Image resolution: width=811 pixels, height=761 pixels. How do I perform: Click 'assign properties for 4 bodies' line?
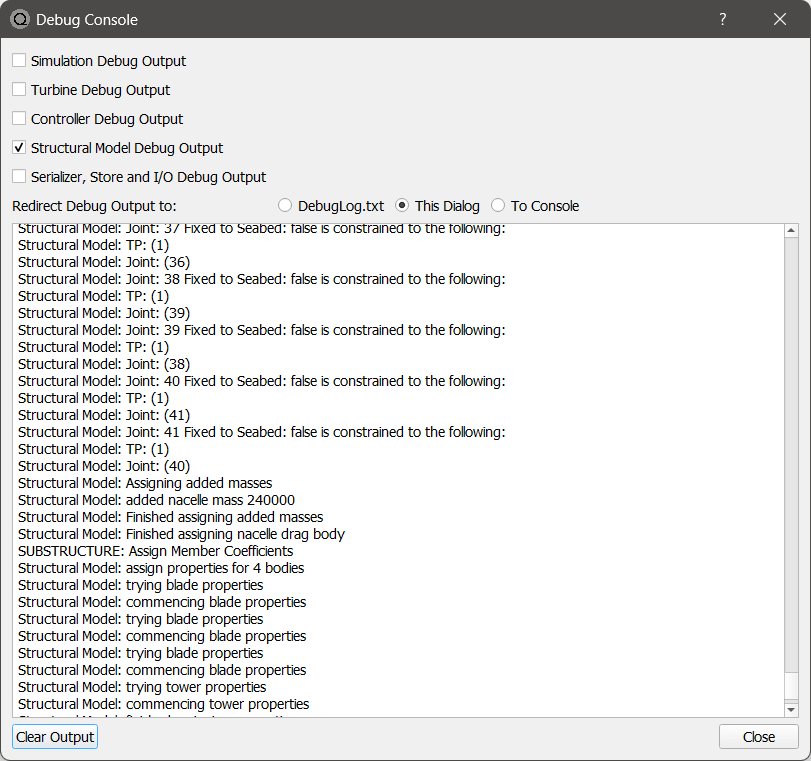(161, 568)
